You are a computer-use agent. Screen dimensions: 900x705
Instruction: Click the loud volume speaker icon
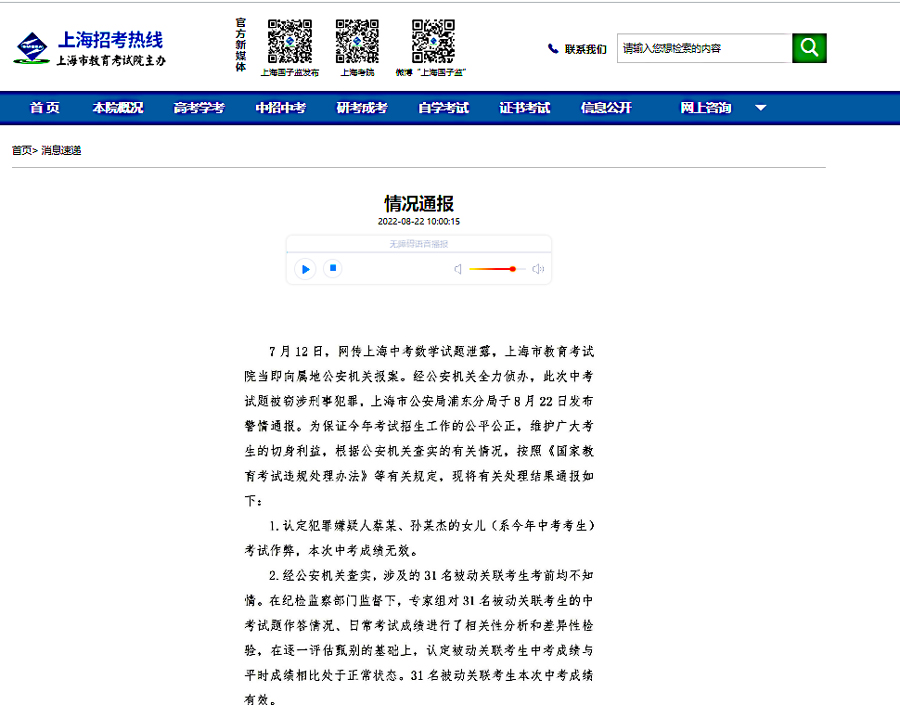(538, 269)
